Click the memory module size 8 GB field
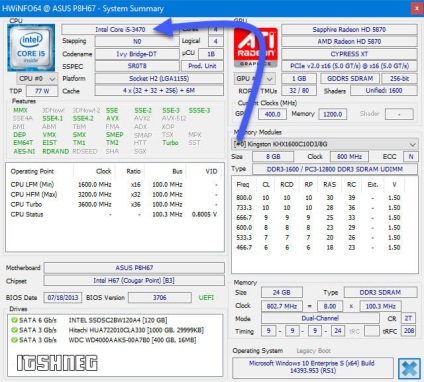 pos(273,157)
